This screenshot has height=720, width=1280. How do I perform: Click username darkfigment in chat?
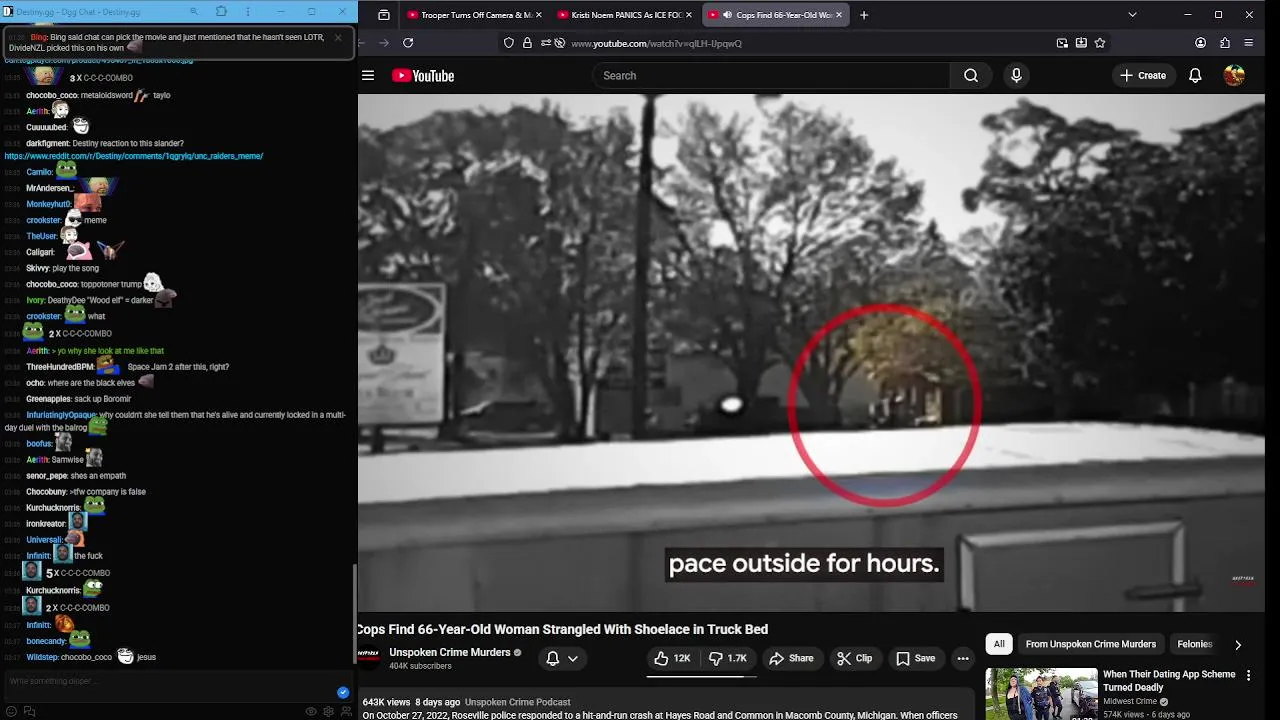coord(48,144)
